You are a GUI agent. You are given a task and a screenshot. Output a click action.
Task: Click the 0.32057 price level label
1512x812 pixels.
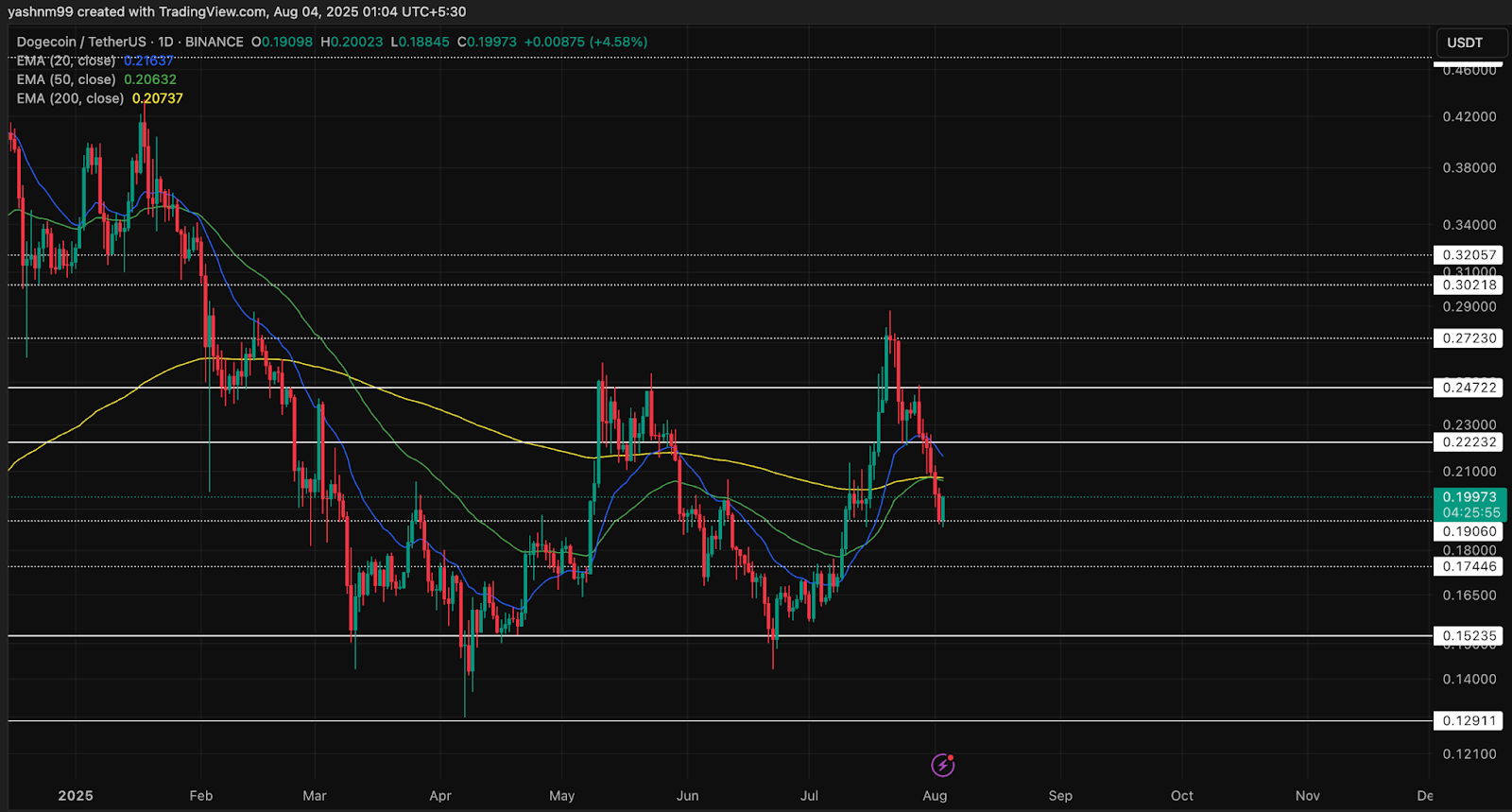click(1469, 255)
